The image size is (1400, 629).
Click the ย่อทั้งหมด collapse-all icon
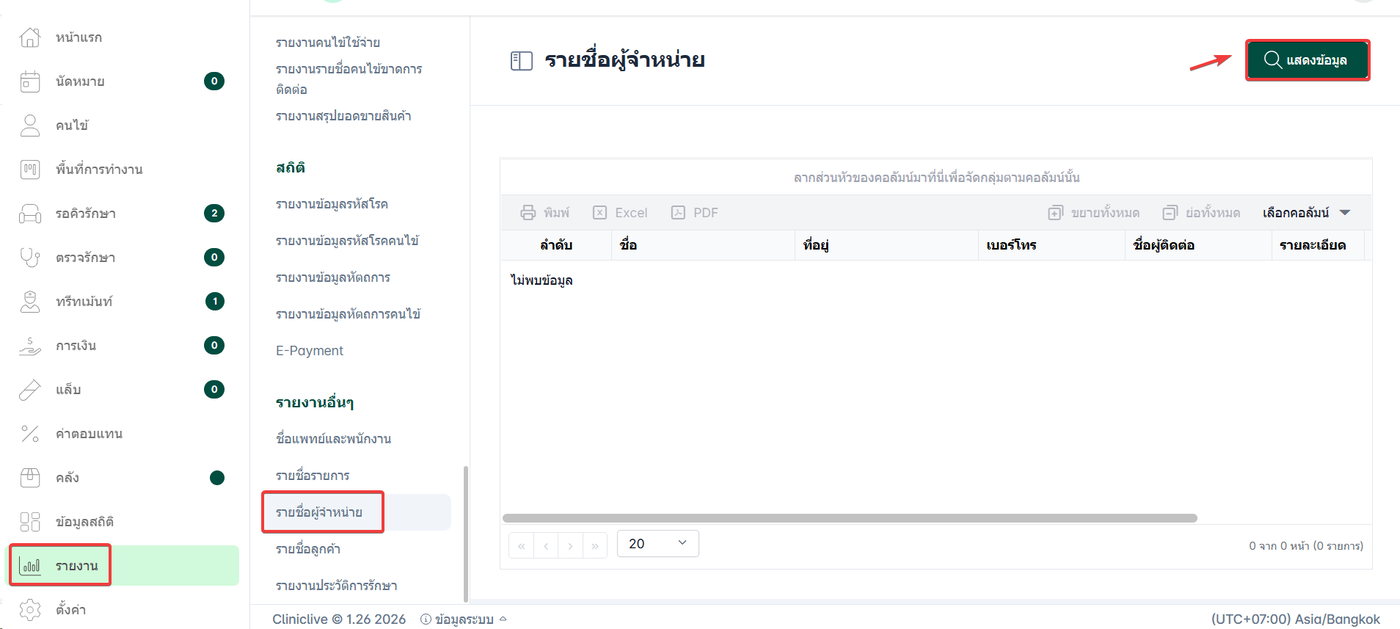[1171, 213]
